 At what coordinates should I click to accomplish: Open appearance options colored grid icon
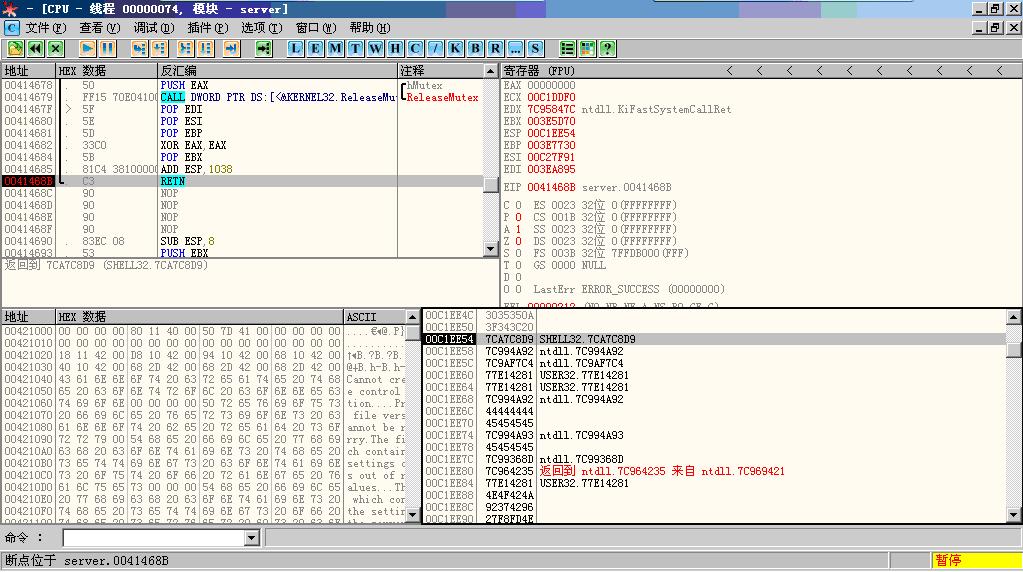click(587, 48)
